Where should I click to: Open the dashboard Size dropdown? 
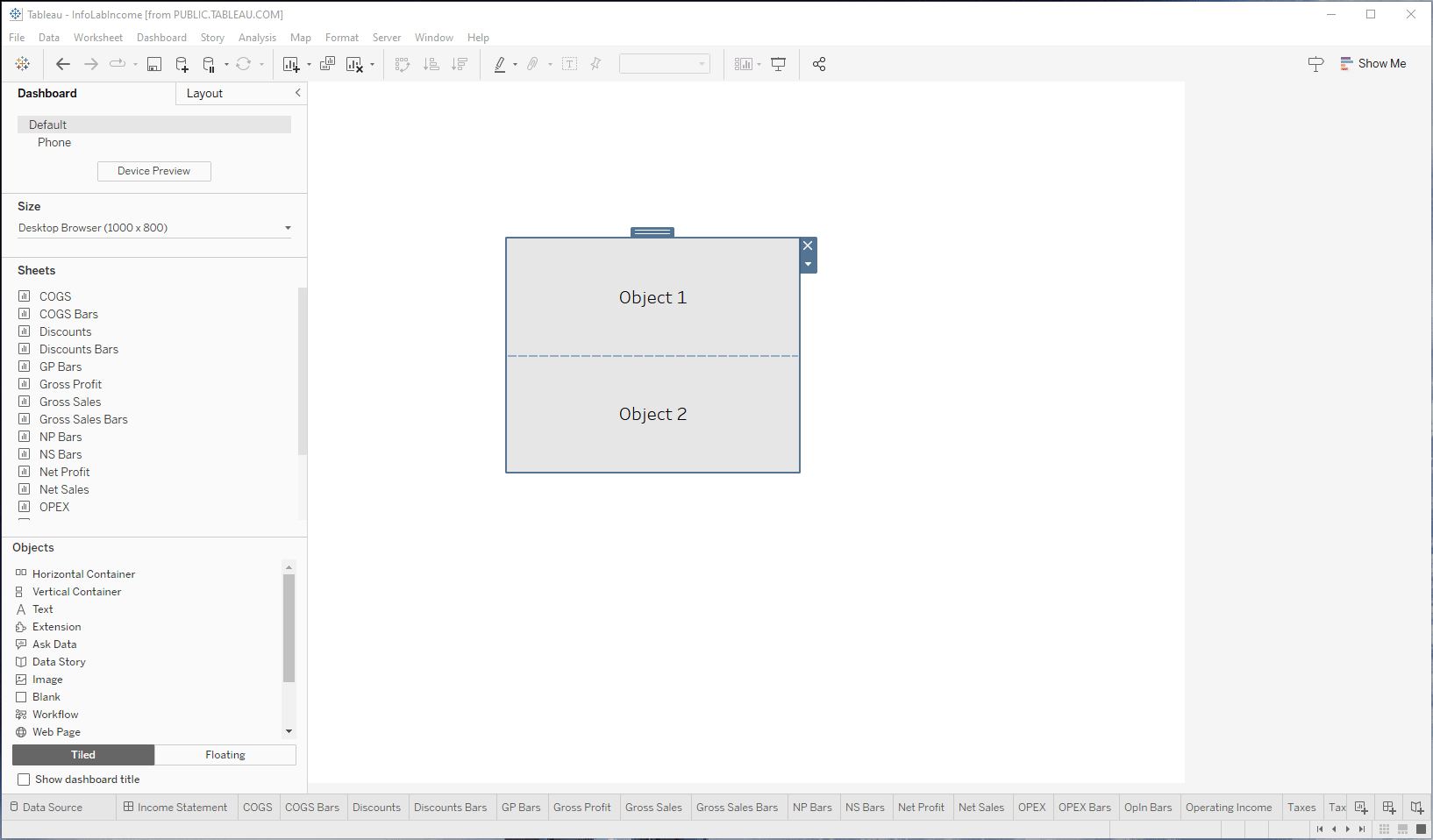tap(154, 228)
